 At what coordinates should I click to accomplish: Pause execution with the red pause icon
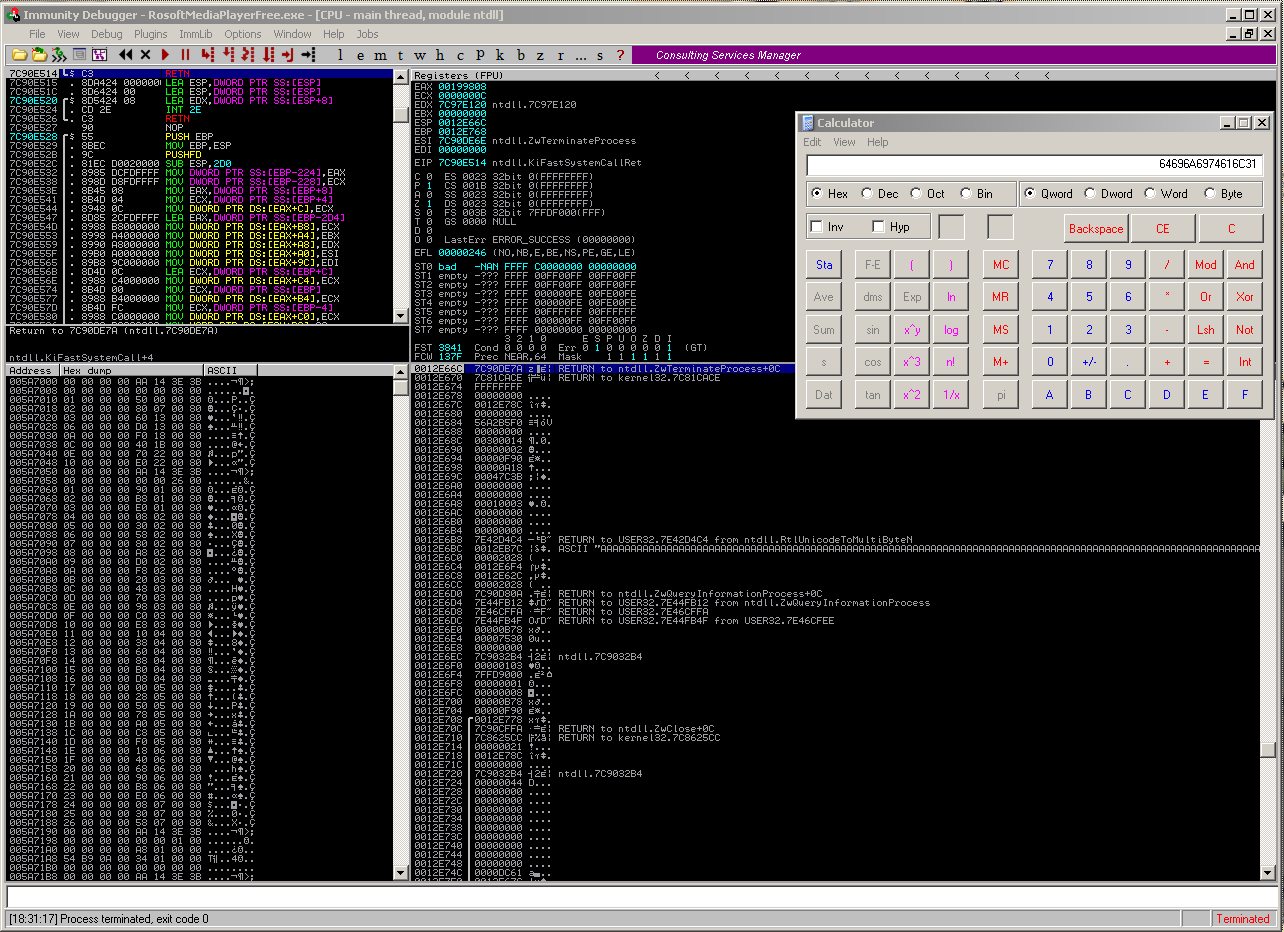point(185,54)
